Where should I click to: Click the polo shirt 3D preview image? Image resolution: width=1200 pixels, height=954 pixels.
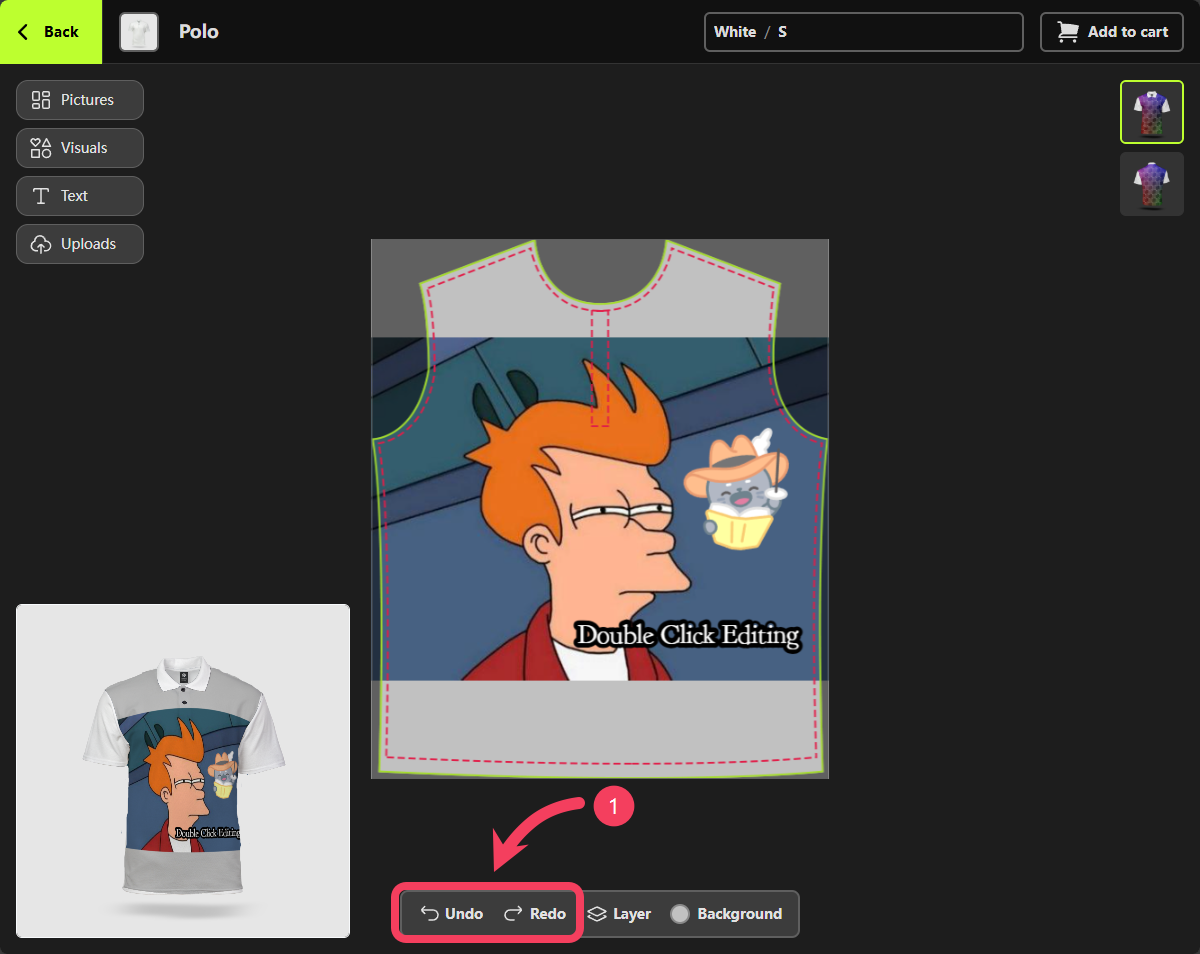183,771
